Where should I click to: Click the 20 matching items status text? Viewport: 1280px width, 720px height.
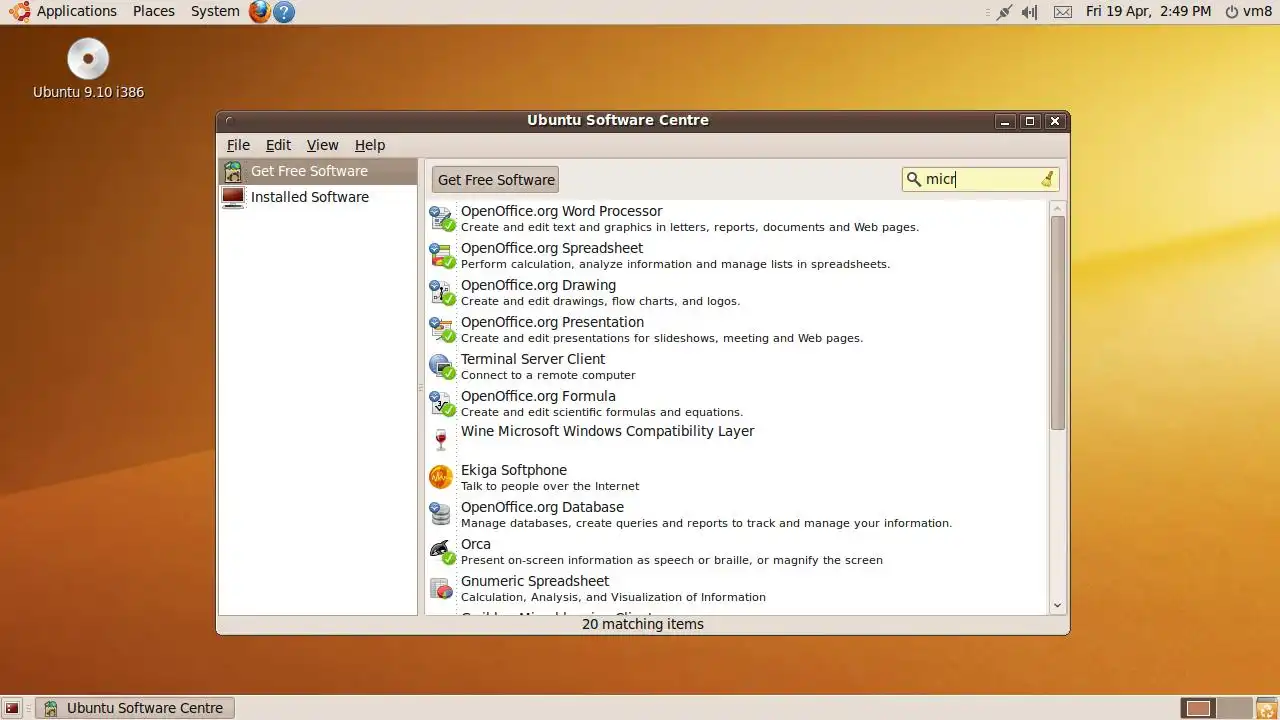point(643,624)
